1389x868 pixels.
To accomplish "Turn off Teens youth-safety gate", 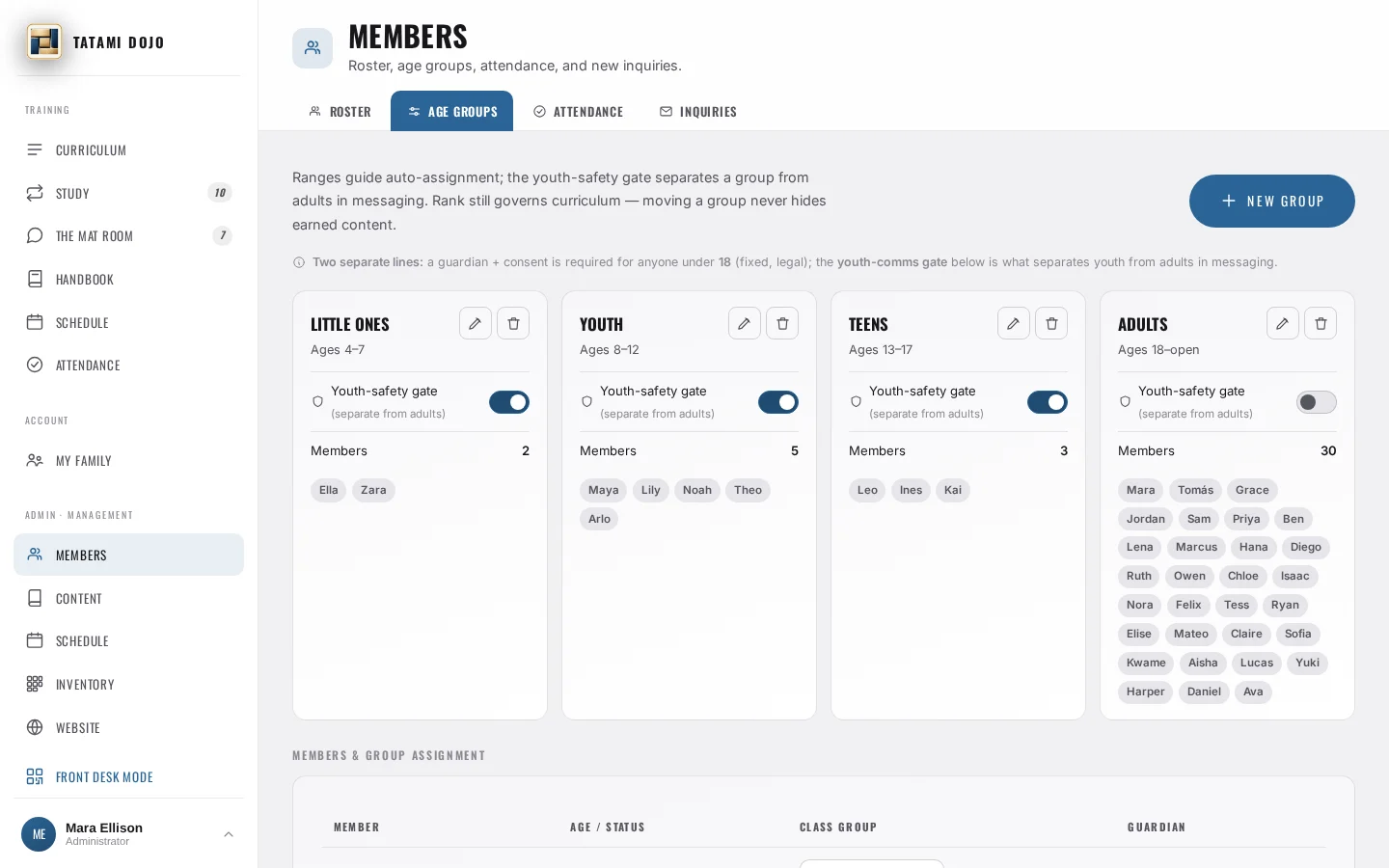I will tap(1048, 402).
